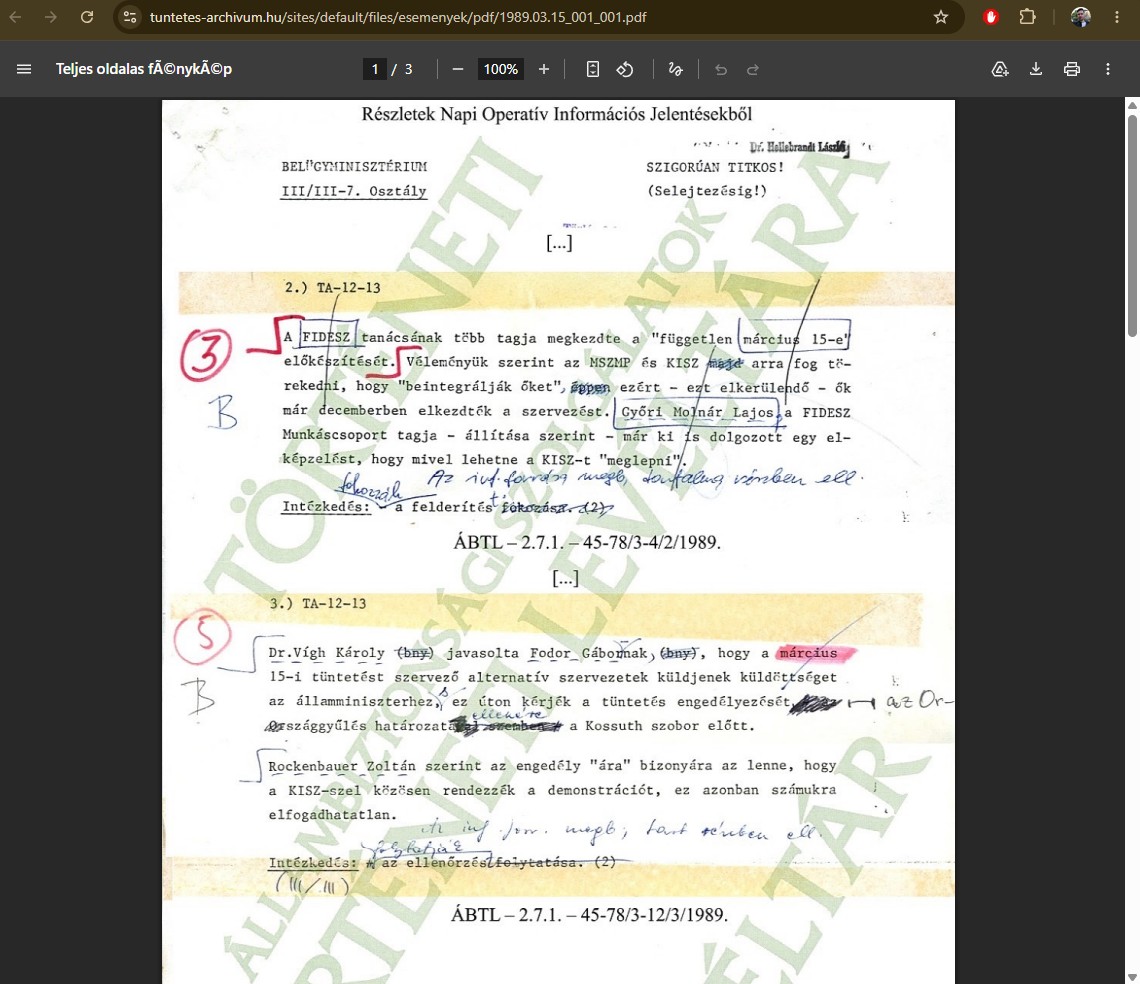
Task: Enable the draw annotation tool
Action: tap(675, 69)
